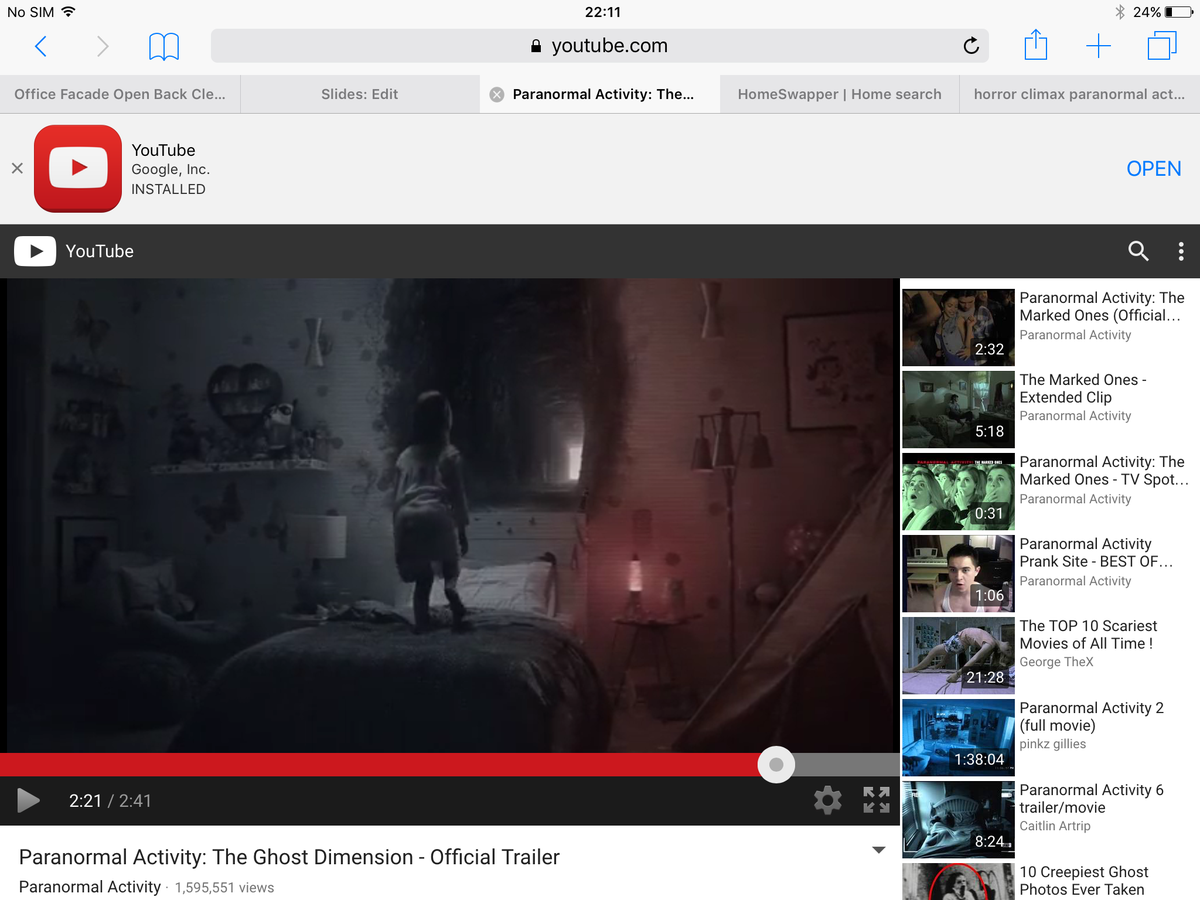1200x900 pixels.
Task: Enter fullscreen with expand icon
Action: click(x=876, y=800)
